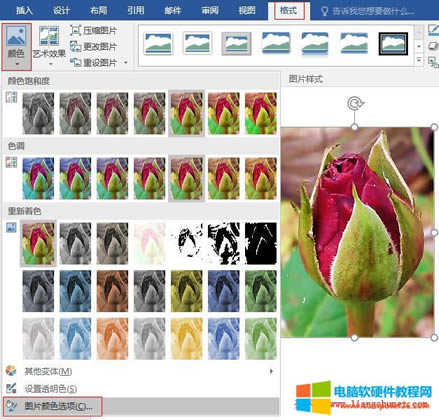Click 压缩图片 compress pictures
439x420 pixels.
(94, 31)
